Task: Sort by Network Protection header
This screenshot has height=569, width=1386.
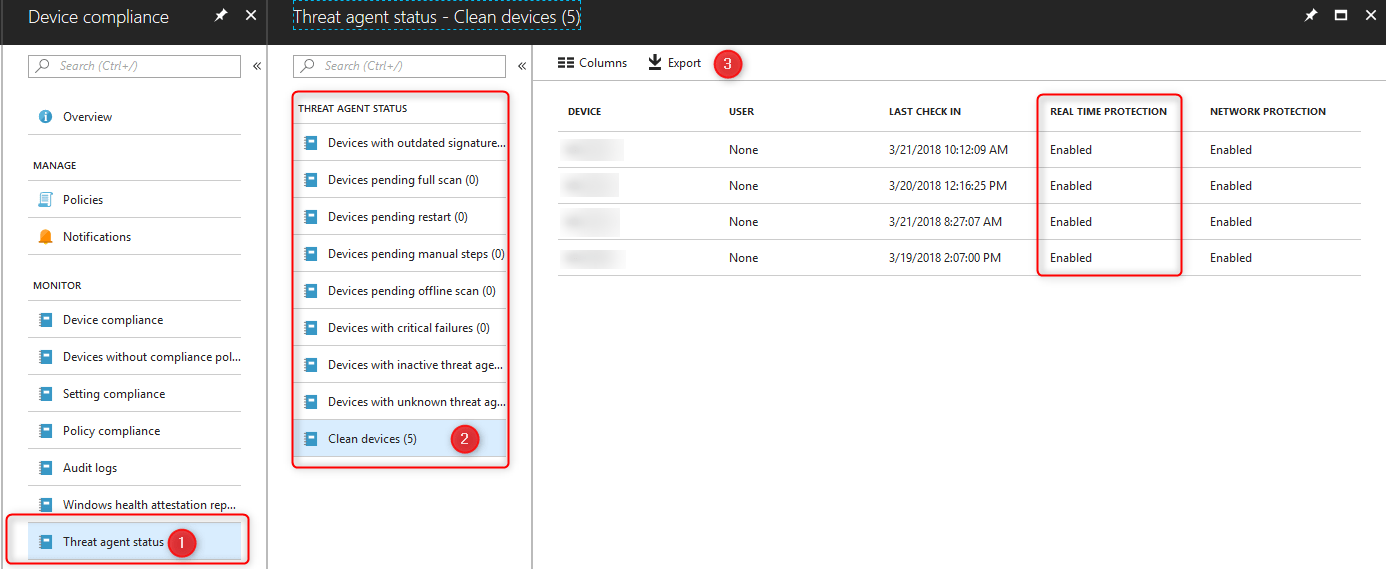Action: pyautogui.click(x=1268, y=111)
